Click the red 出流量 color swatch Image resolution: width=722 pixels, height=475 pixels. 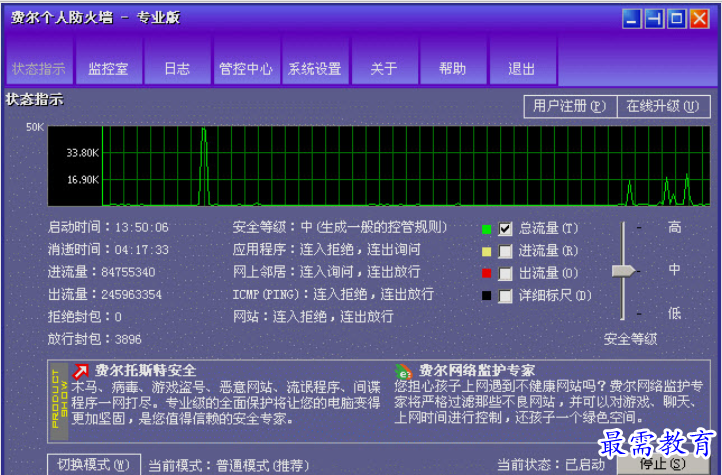(x=486, y=273)
